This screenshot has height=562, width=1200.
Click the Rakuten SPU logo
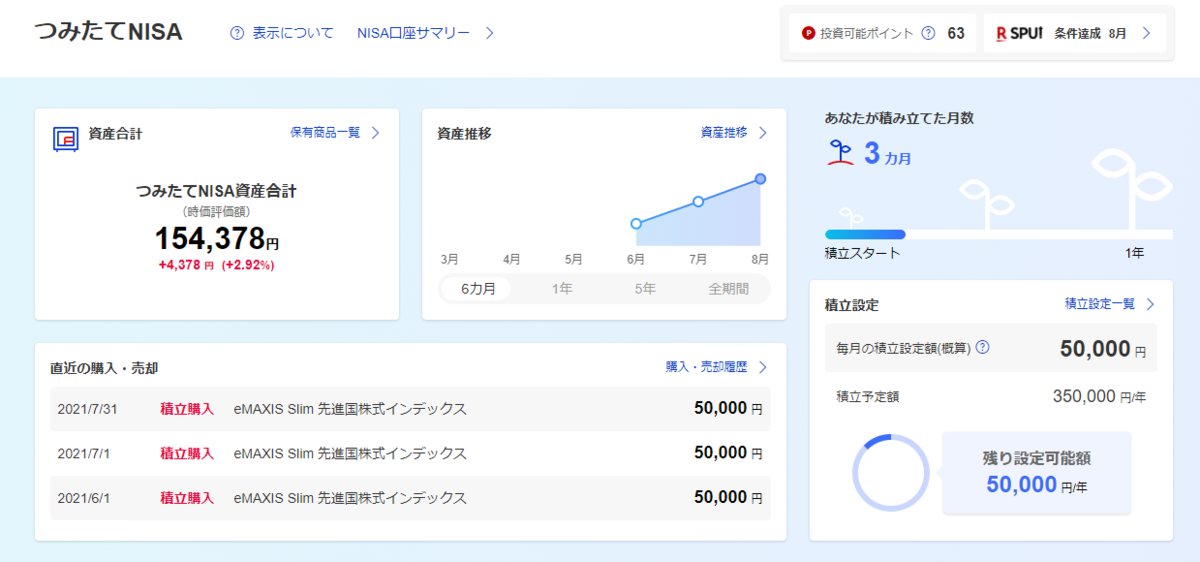1019,33
